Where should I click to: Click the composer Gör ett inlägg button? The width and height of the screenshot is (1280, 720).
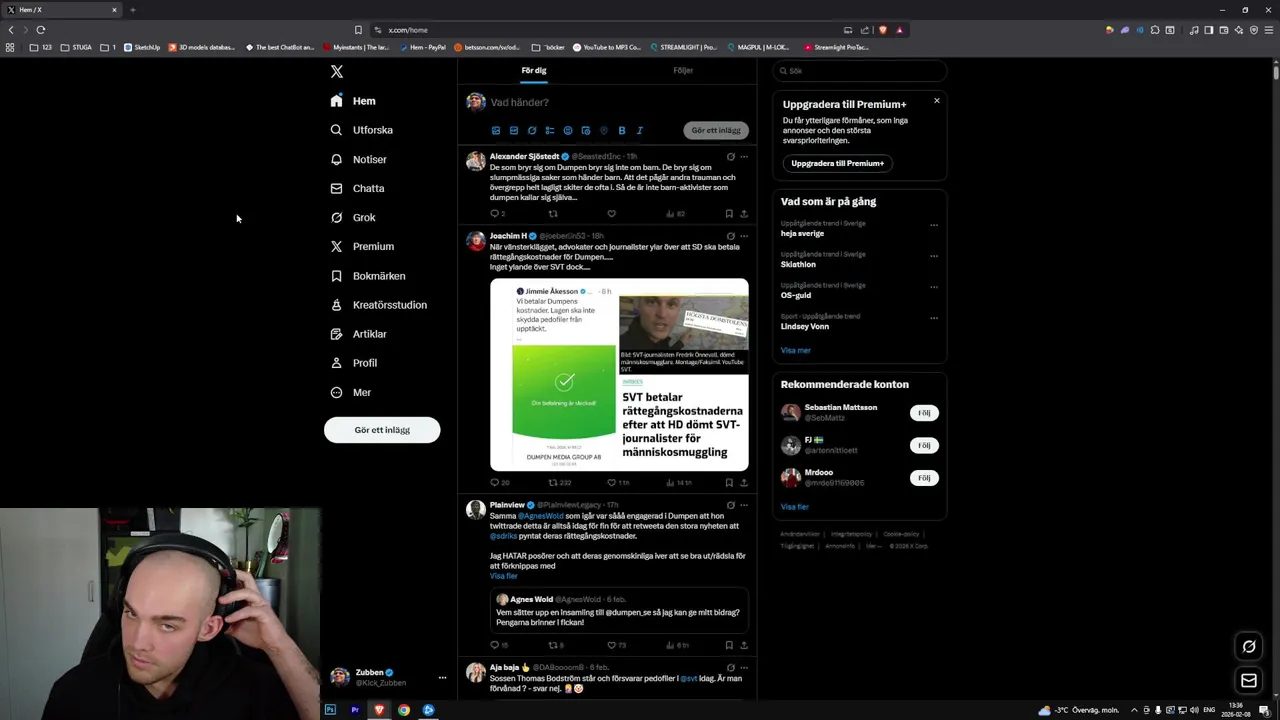(x=716, y=130)
